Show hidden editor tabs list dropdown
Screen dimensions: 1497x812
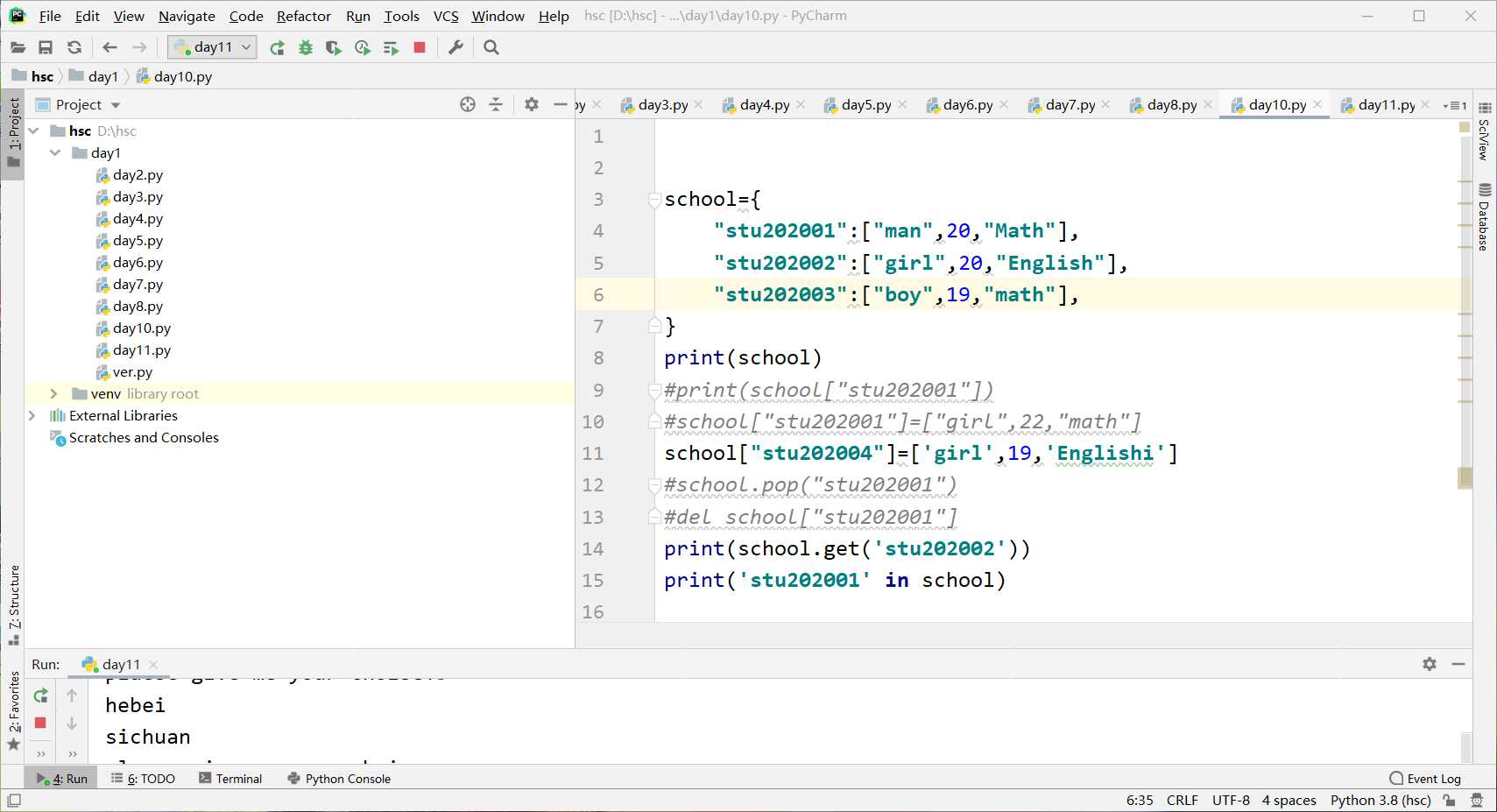pos(1455,105)
